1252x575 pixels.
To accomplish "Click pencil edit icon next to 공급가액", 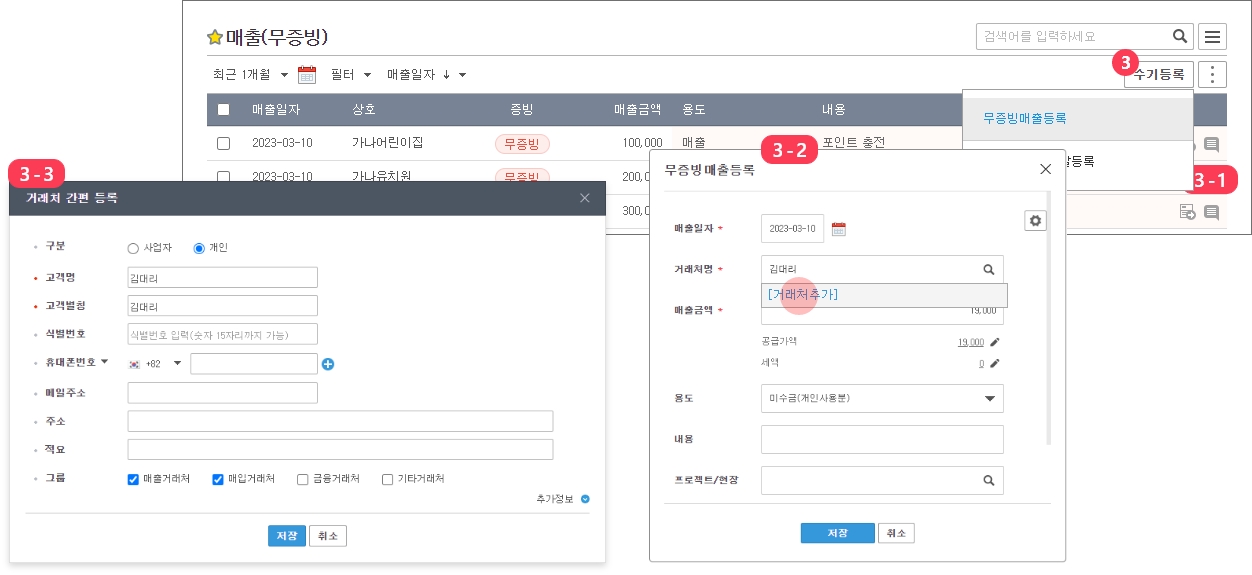I will click(994, 342).
